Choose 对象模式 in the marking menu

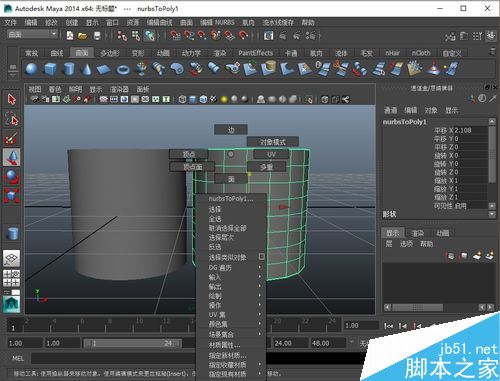(272, 142)
